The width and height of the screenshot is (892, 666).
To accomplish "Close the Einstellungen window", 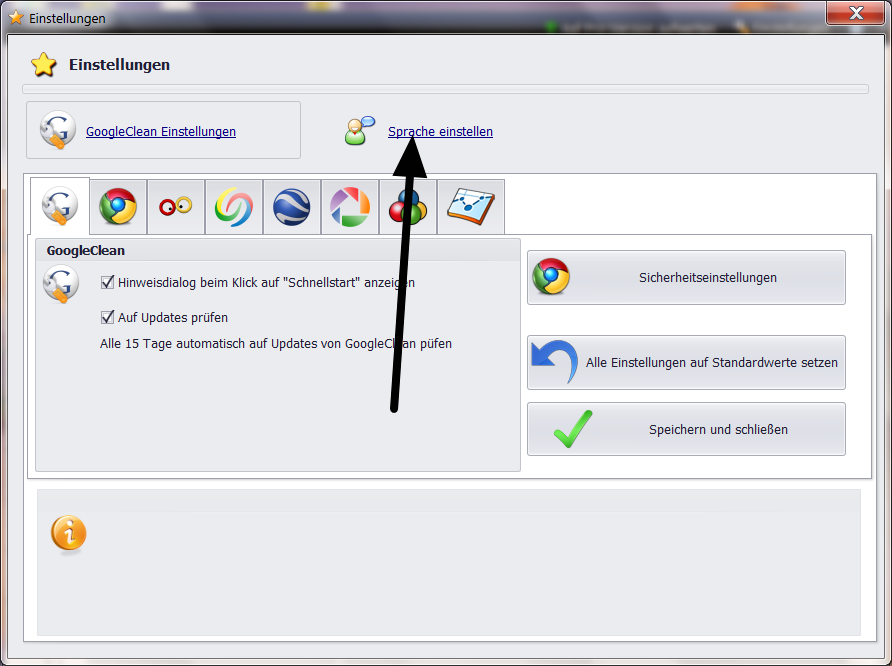I will click(x=856, y=13).
